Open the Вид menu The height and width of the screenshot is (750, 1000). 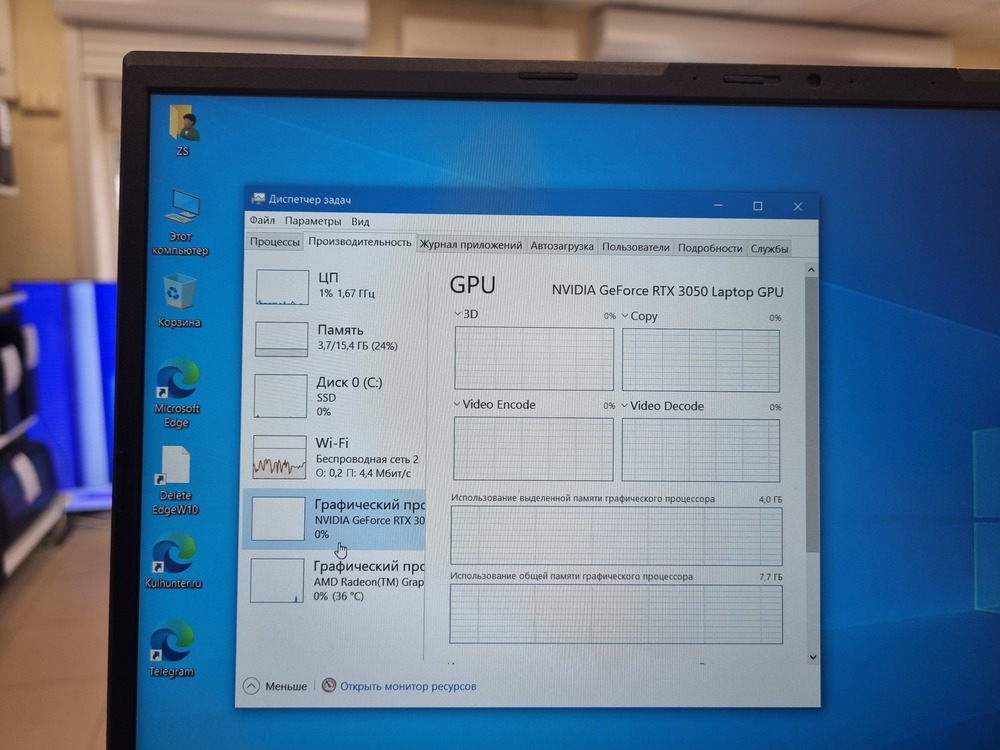coord(360,221)
